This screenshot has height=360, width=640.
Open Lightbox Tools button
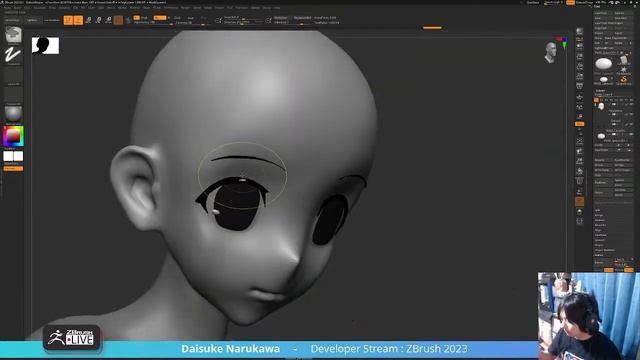pyautogui.click(x=613, y=48)
